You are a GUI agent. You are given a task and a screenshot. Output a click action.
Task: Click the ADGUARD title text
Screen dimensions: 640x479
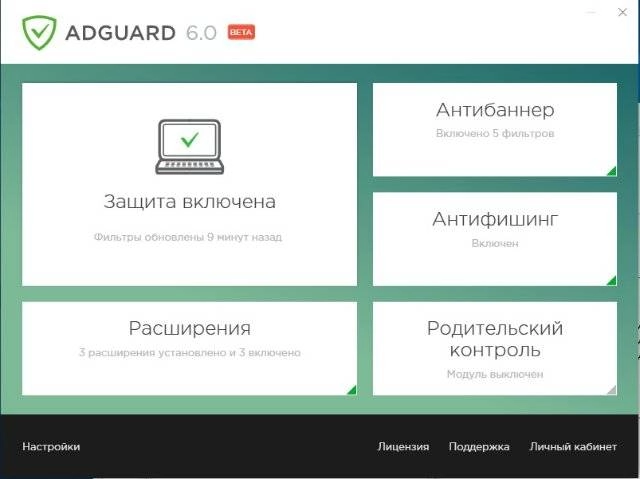(x=120, y=33)
